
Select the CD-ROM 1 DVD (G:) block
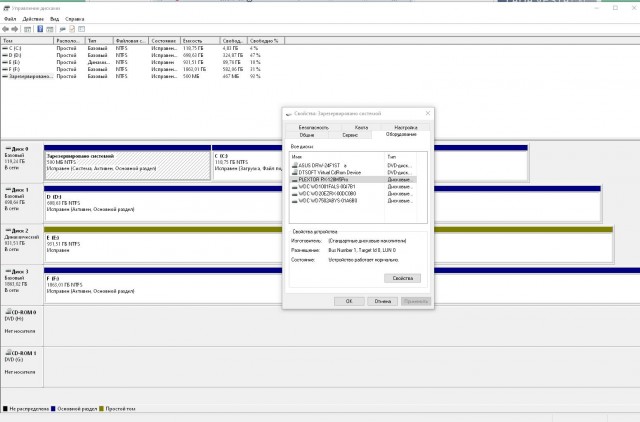tap(22, 366)
